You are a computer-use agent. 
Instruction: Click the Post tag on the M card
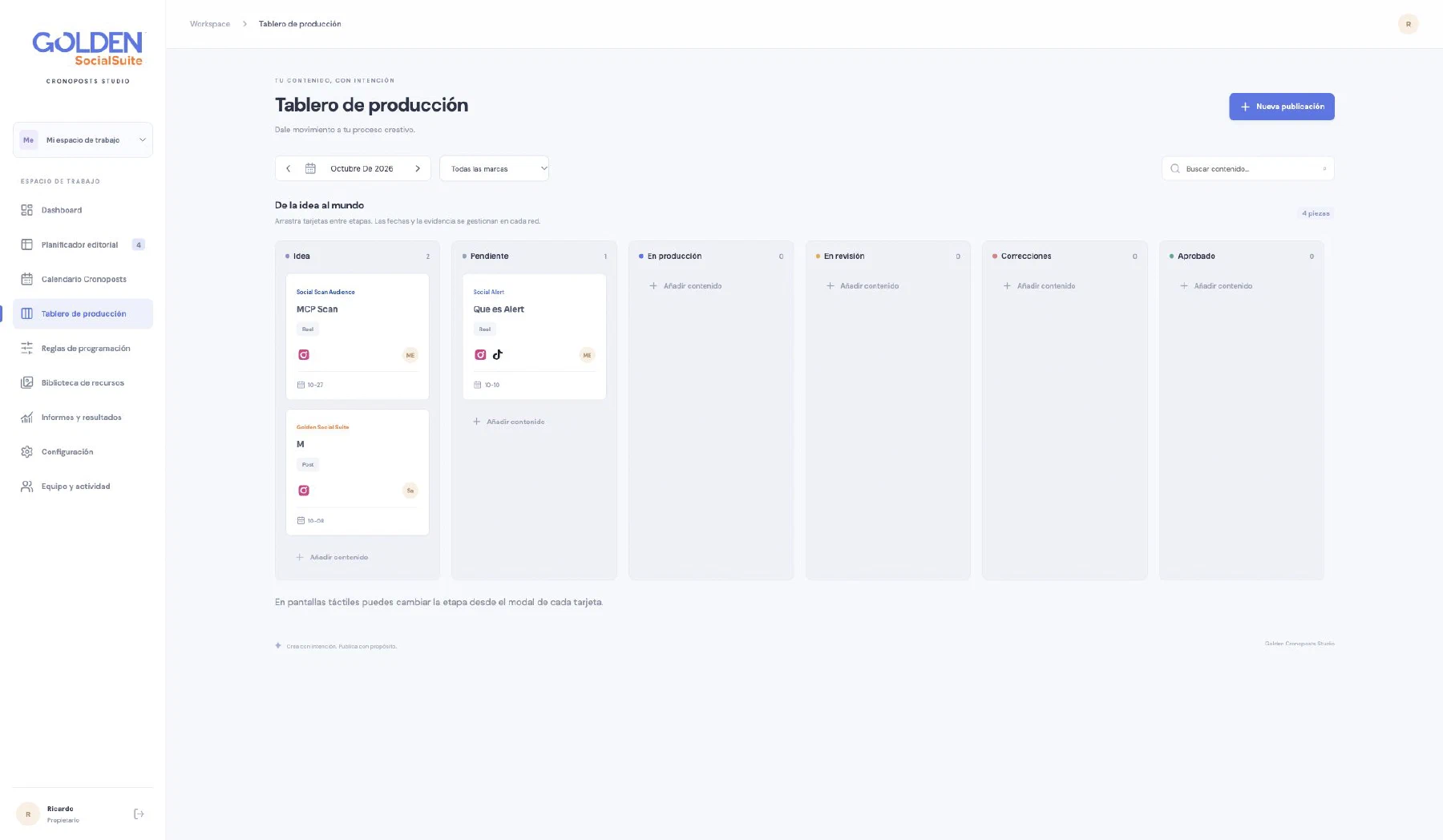[x=308, y=465]
